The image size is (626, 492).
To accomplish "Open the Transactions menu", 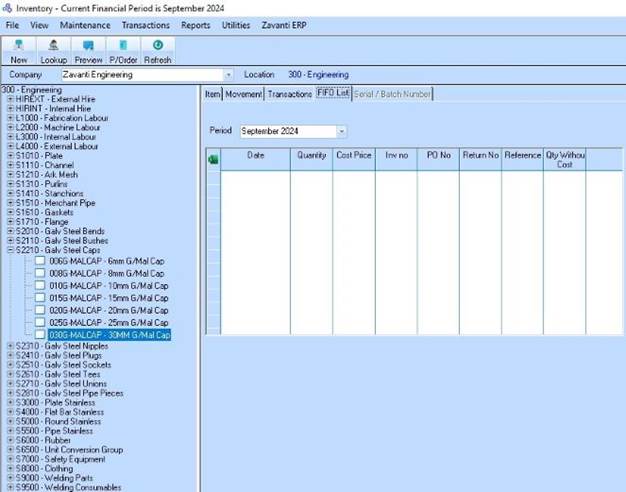I will coord(146,24).
